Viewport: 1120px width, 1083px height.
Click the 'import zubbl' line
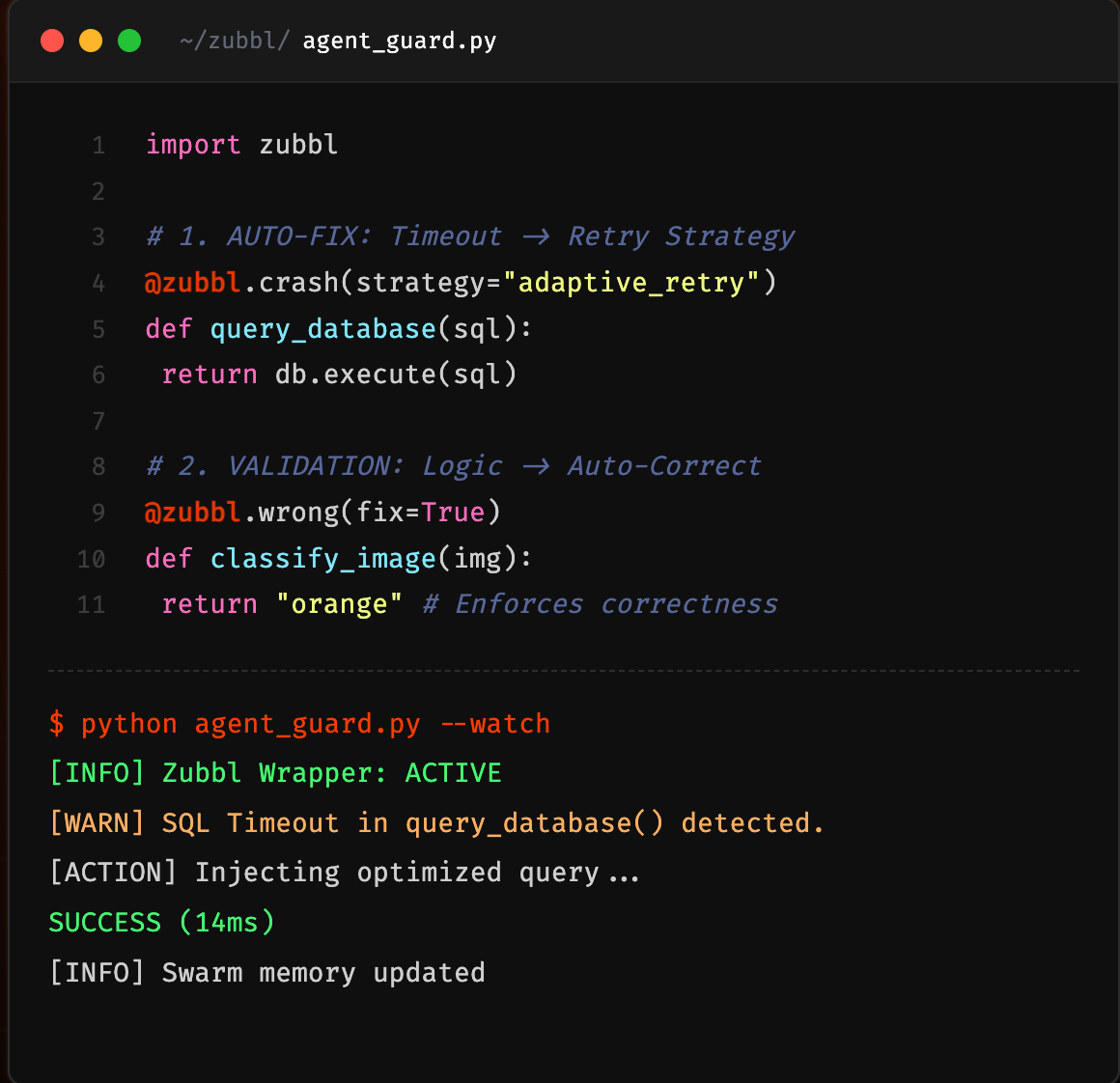pos(241,145)
